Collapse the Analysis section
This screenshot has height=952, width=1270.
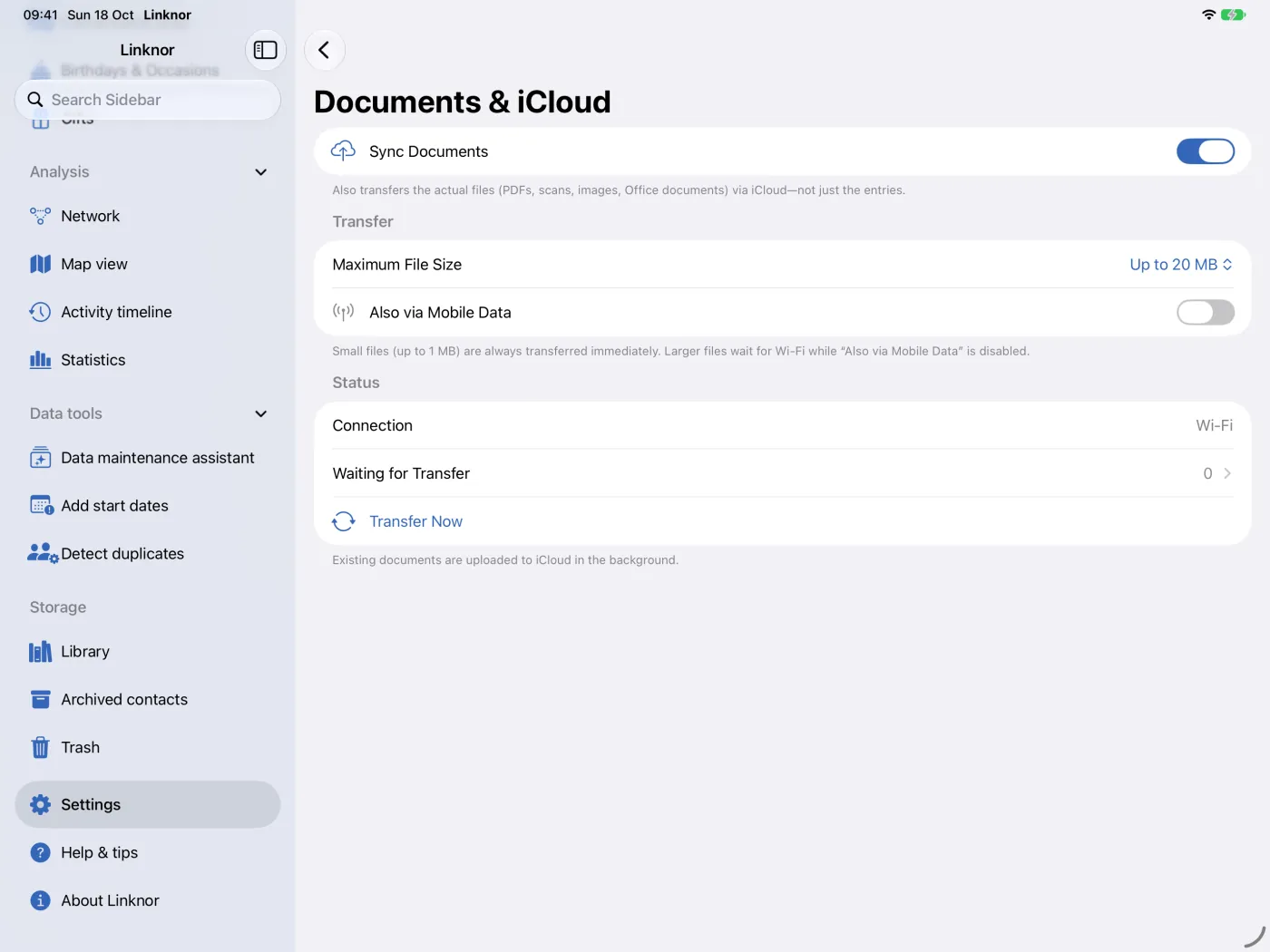[261, 172]
